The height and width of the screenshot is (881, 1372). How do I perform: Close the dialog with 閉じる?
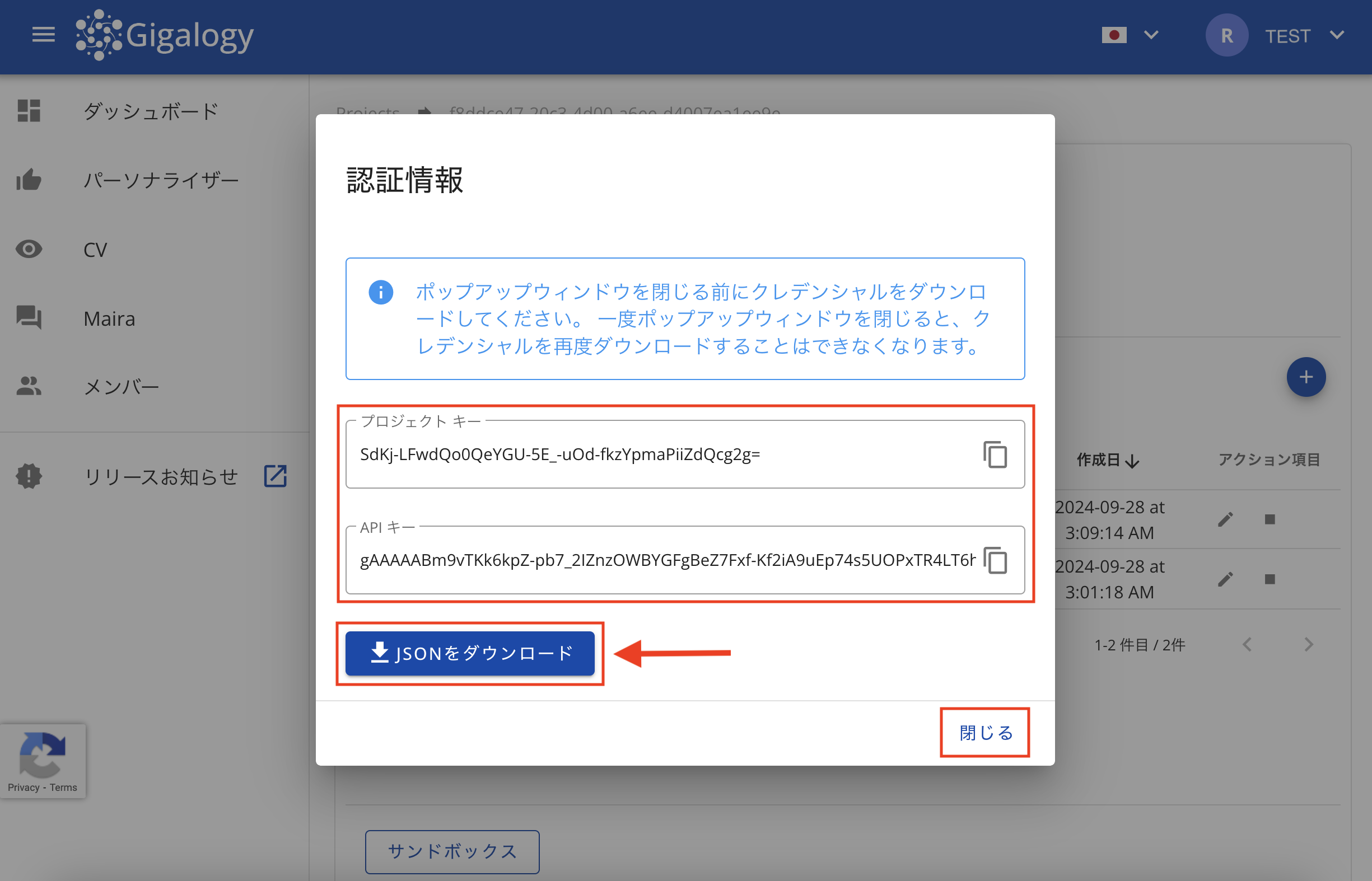[984, 732]
